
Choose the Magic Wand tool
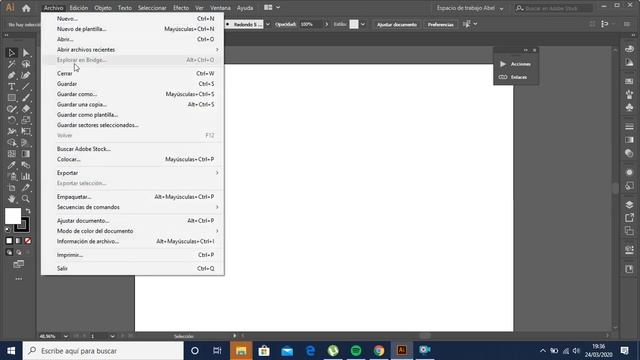[x=11, y=64]
